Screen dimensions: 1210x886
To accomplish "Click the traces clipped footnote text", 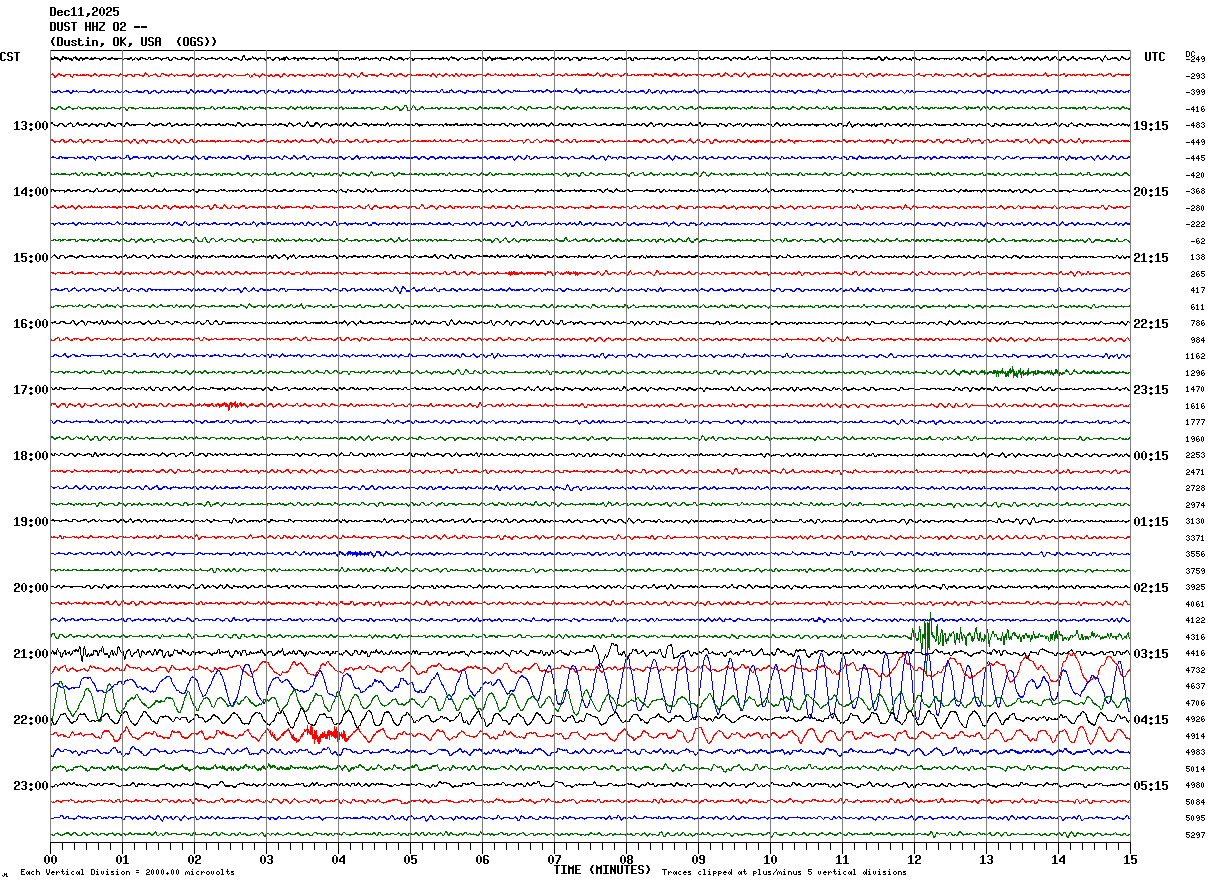I will pos(784,872).
